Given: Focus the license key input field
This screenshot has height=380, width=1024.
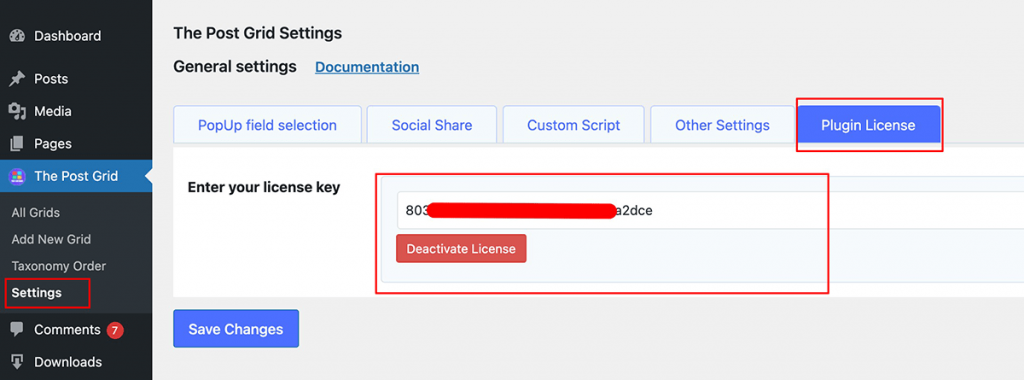Looking at the screenshot, I should click(x=711, y=210).
